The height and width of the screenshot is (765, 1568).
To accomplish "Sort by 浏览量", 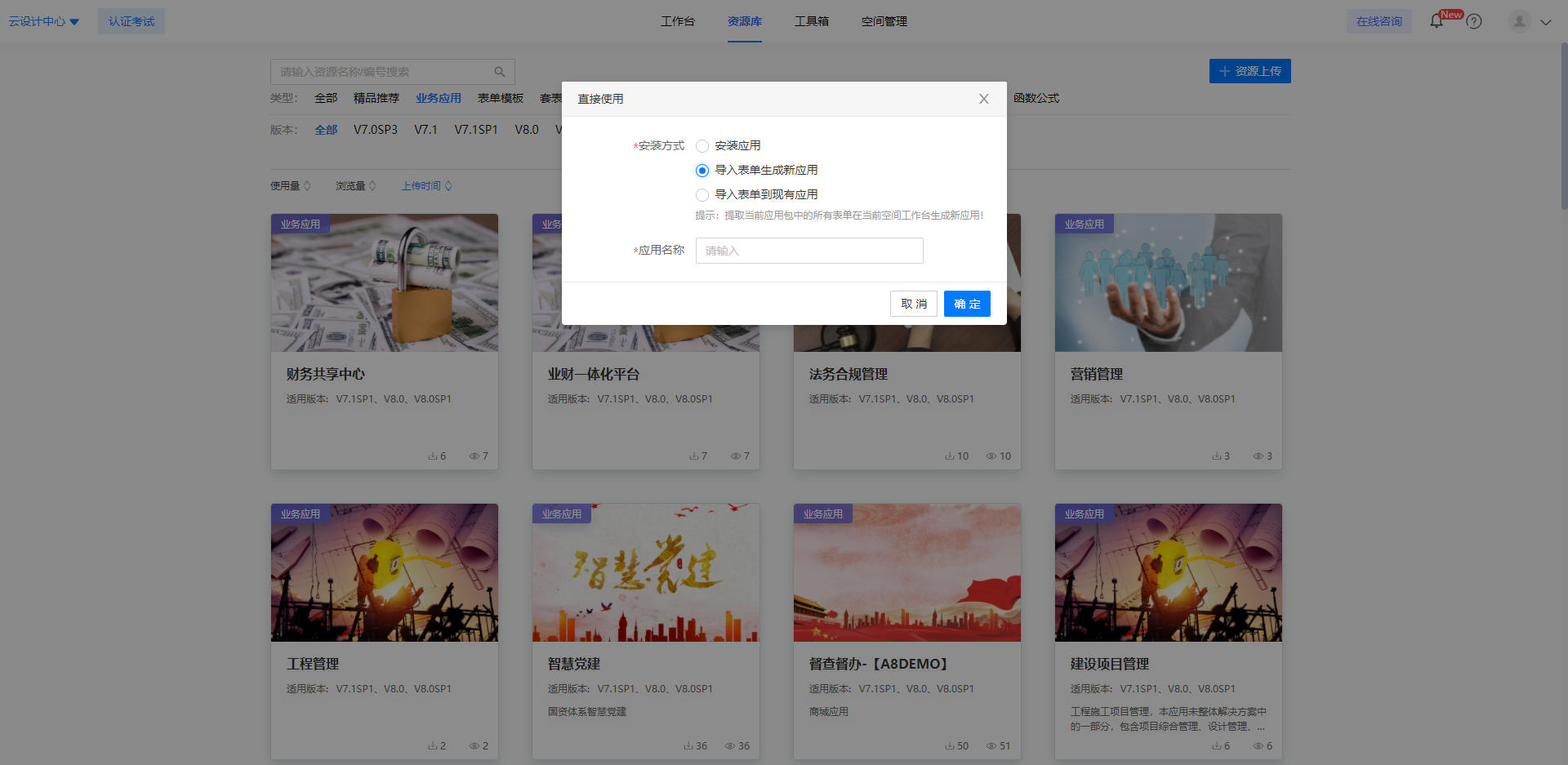I will pyautogui.click(x=356, y=186).
